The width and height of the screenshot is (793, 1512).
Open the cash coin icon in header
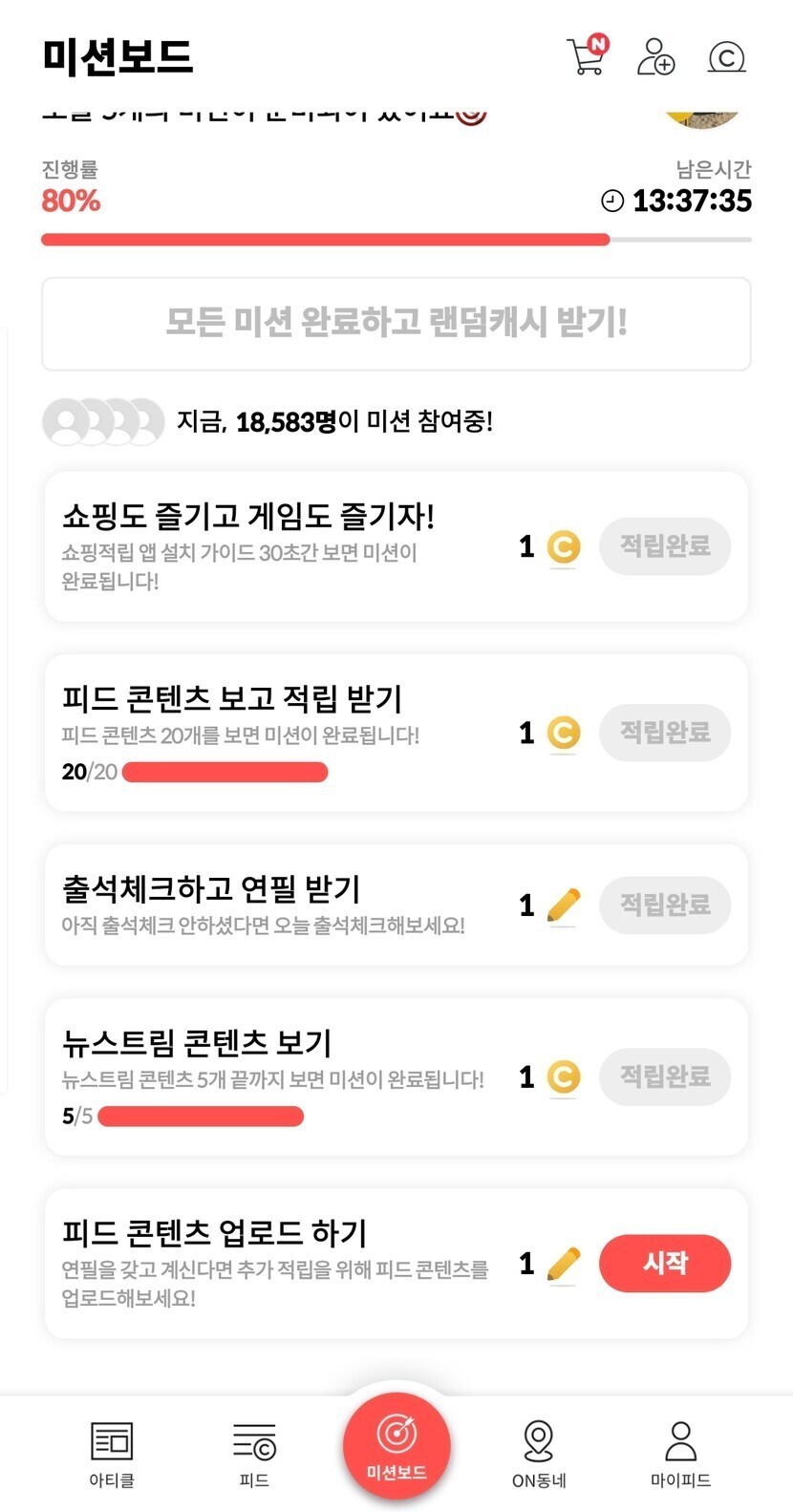click(726, 57)
